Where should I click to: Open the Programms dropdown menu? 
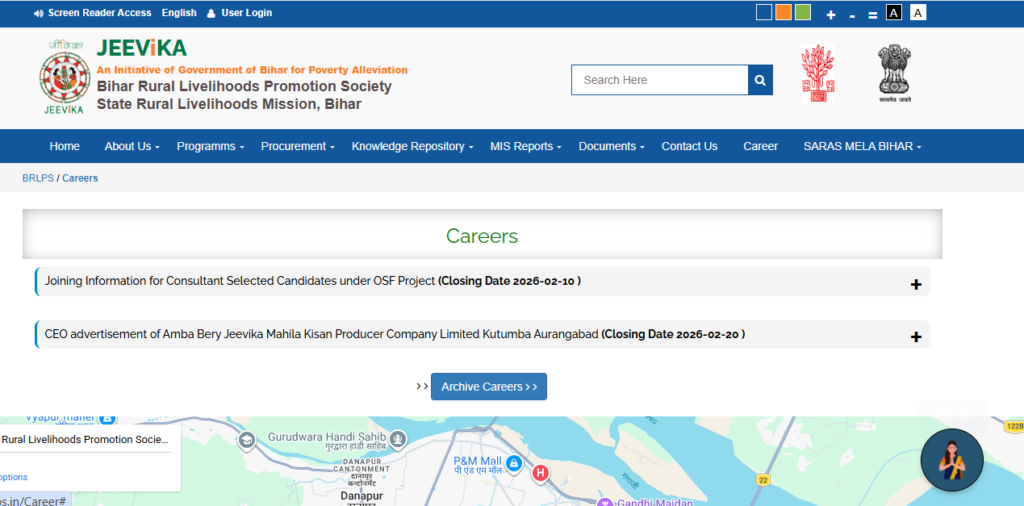coord(210,146)
